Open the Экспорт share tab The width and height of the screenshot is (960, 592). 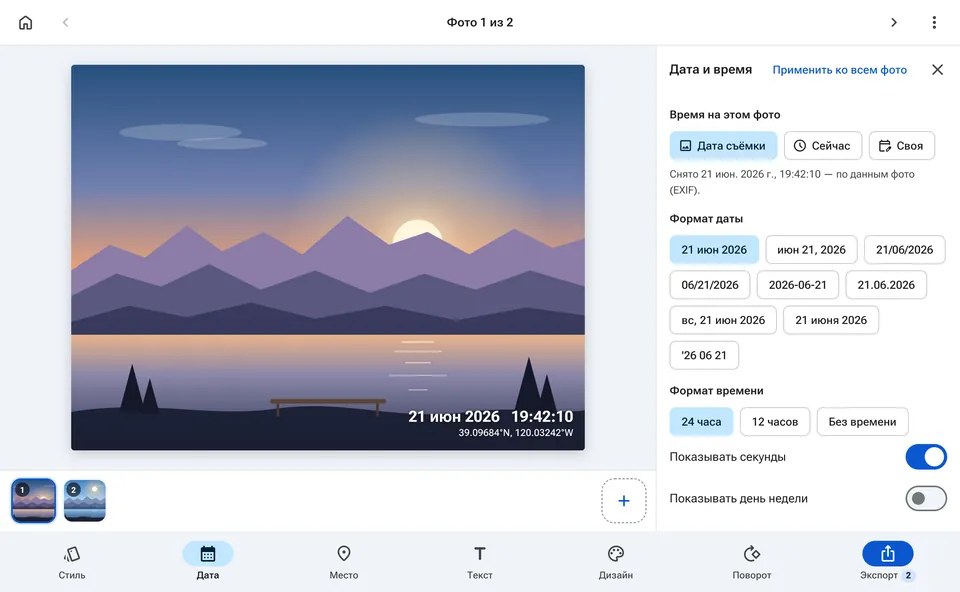tap(887, 562)
